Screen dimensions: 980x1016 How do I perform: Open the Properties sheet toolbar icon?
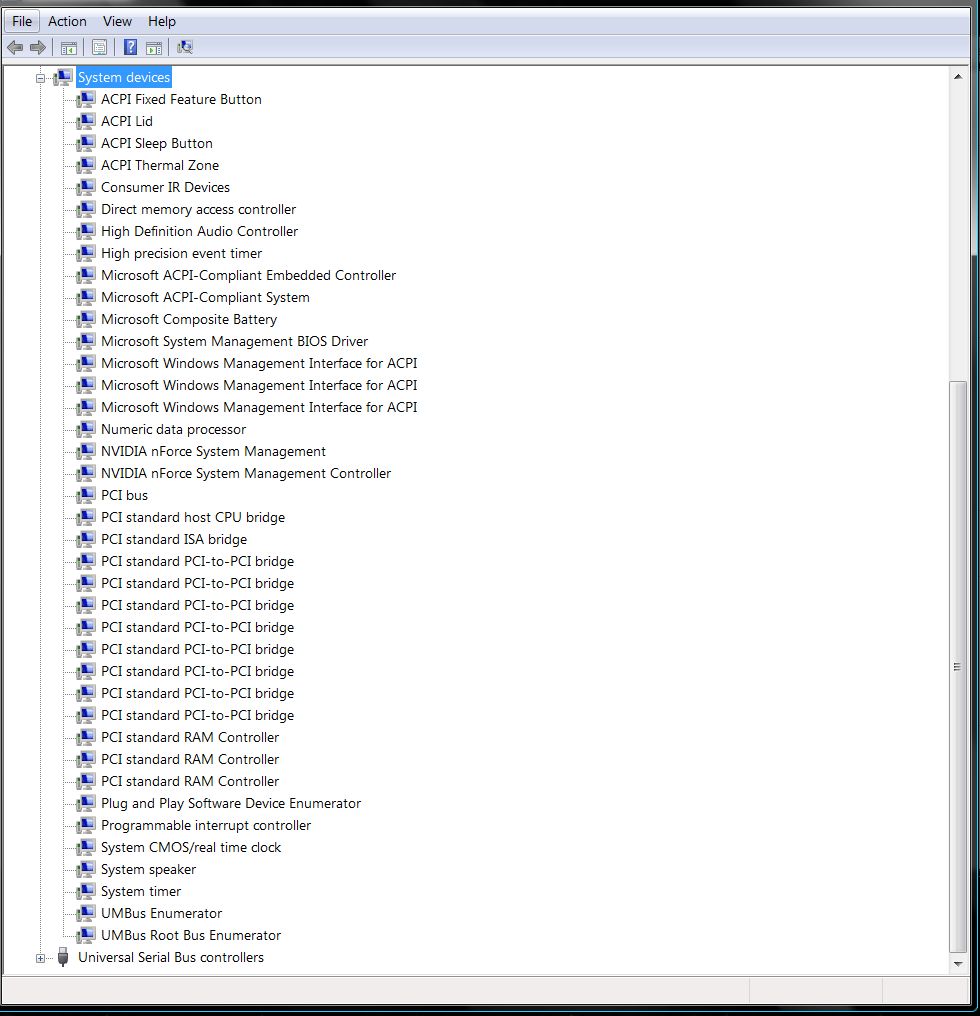99,47
